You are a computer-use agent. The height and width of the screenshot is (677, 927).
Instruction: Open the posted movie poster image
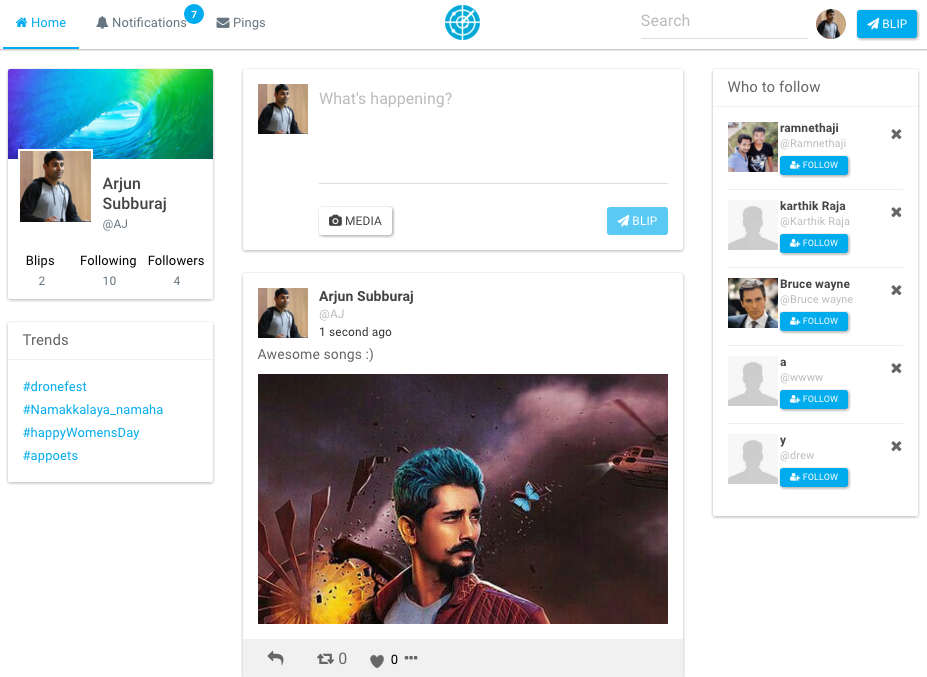coord(463,499)
